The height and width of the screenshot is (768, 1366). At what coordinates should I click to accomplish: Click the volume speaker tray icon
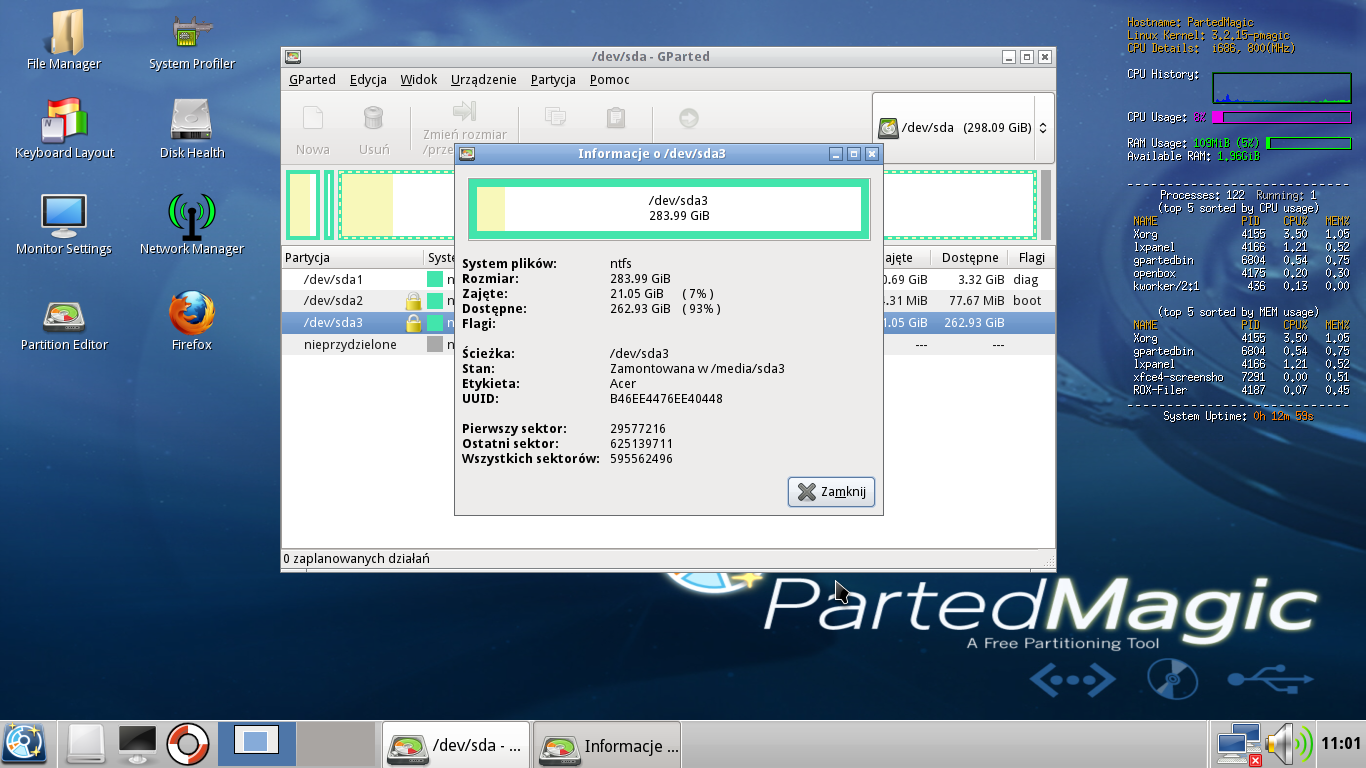pos(1288,745)
